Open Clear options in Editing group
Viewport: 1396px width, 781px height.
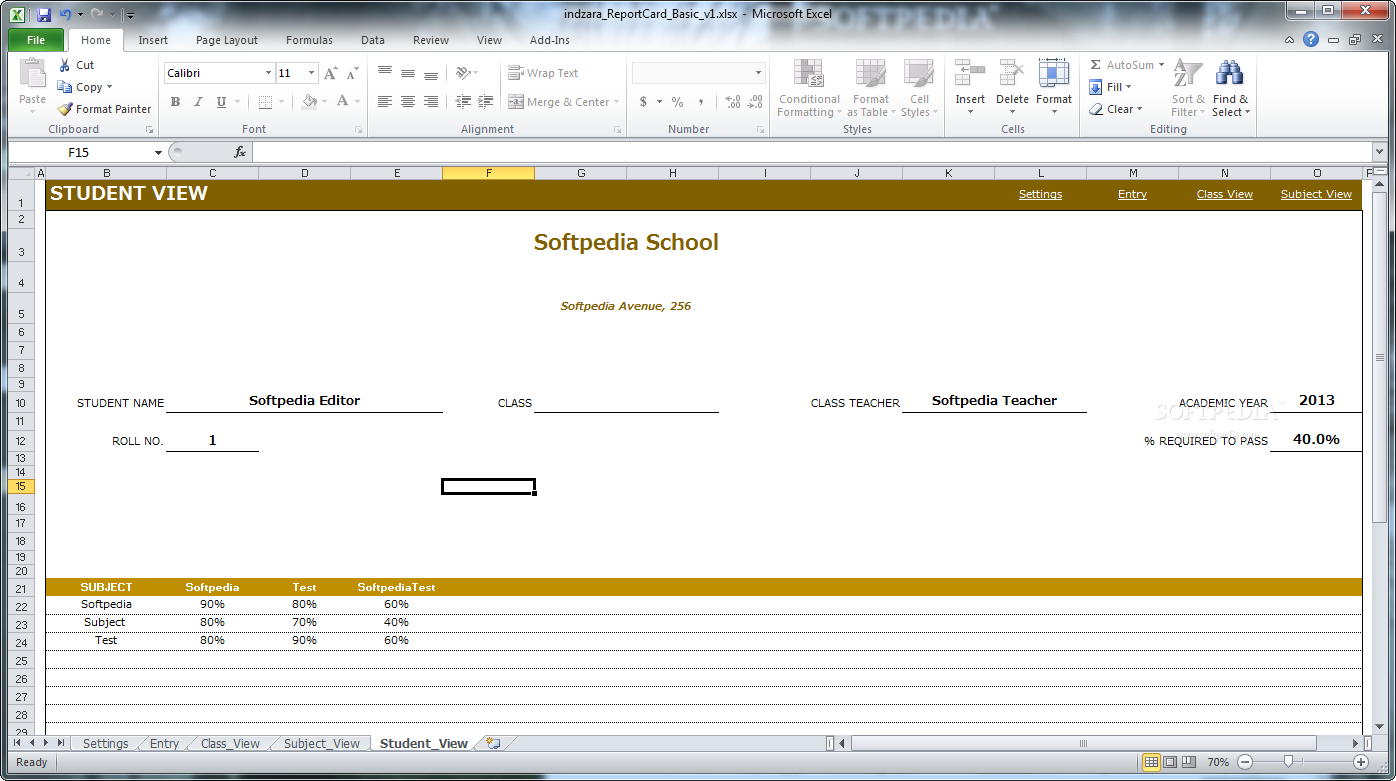click(x=1116, y=109)
